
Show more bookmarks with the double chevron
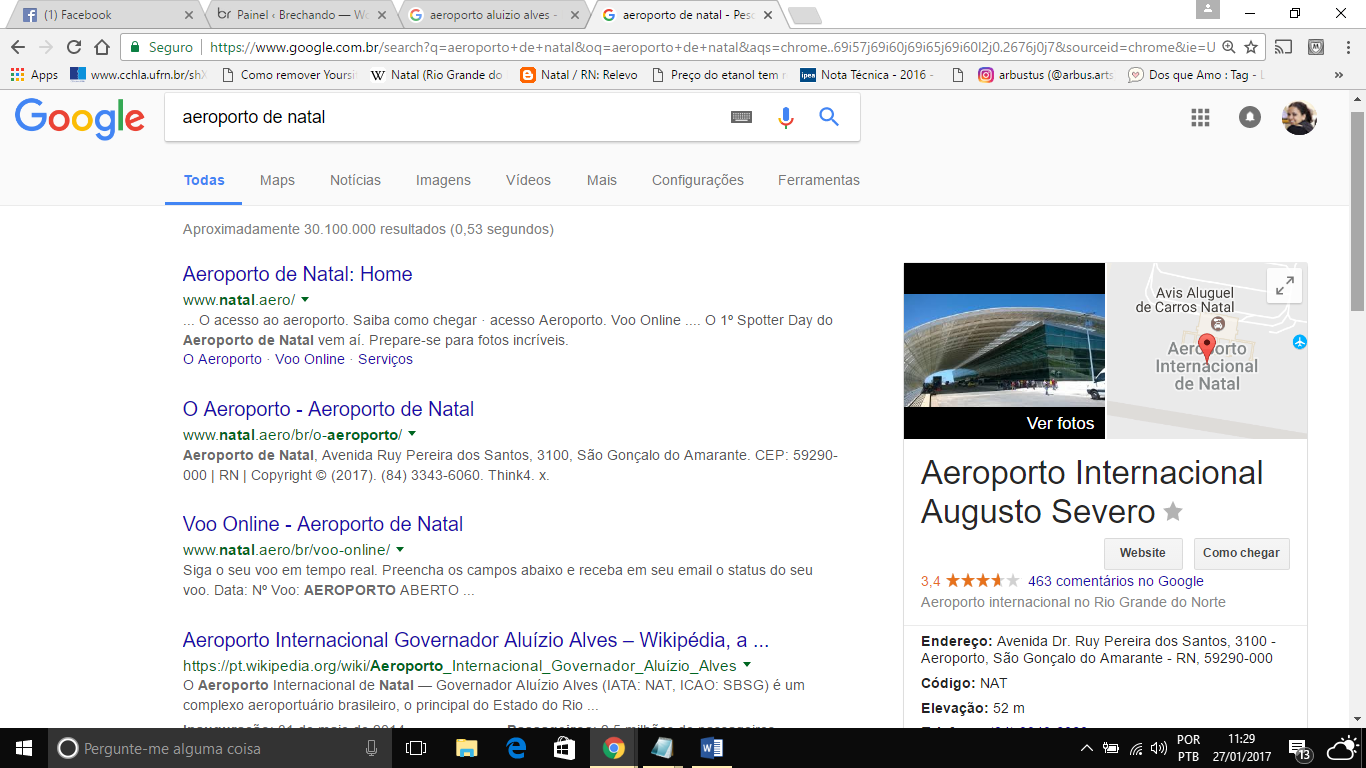(x=1339, y=75)
